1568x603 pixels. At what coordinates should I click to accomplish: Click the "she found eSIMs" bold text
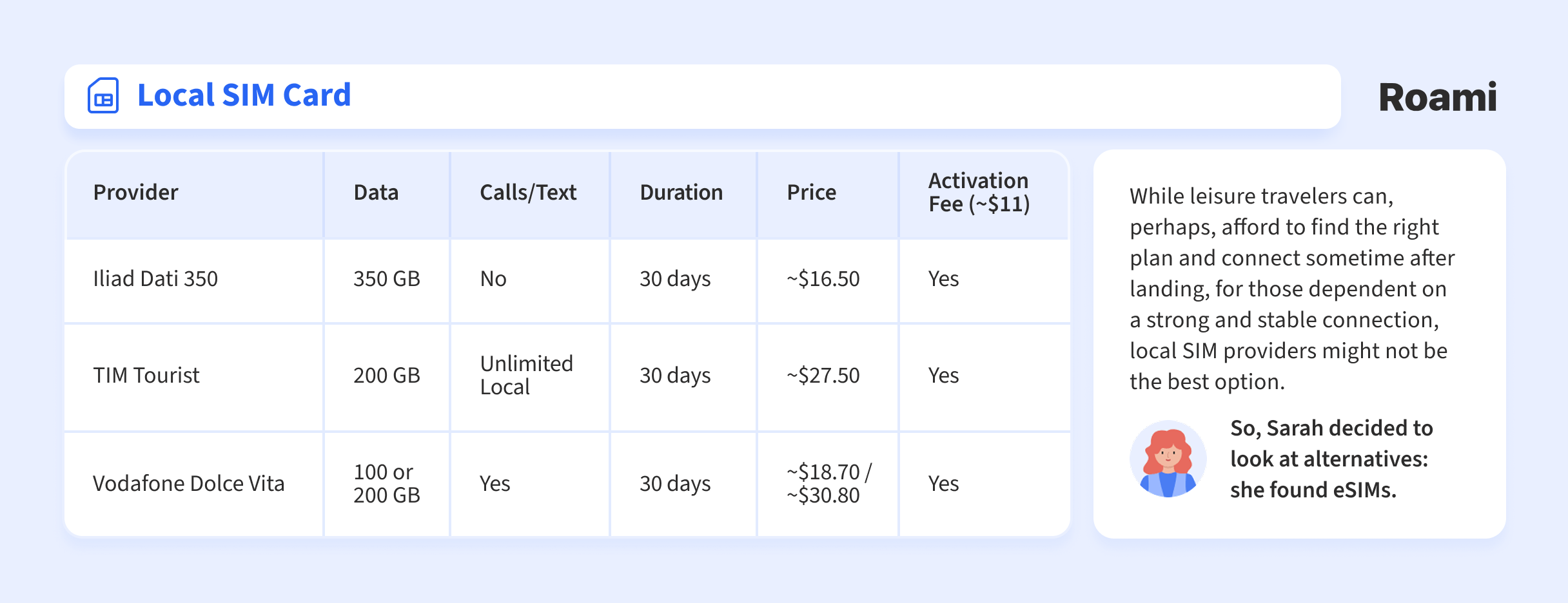[x=1313, y=490]
